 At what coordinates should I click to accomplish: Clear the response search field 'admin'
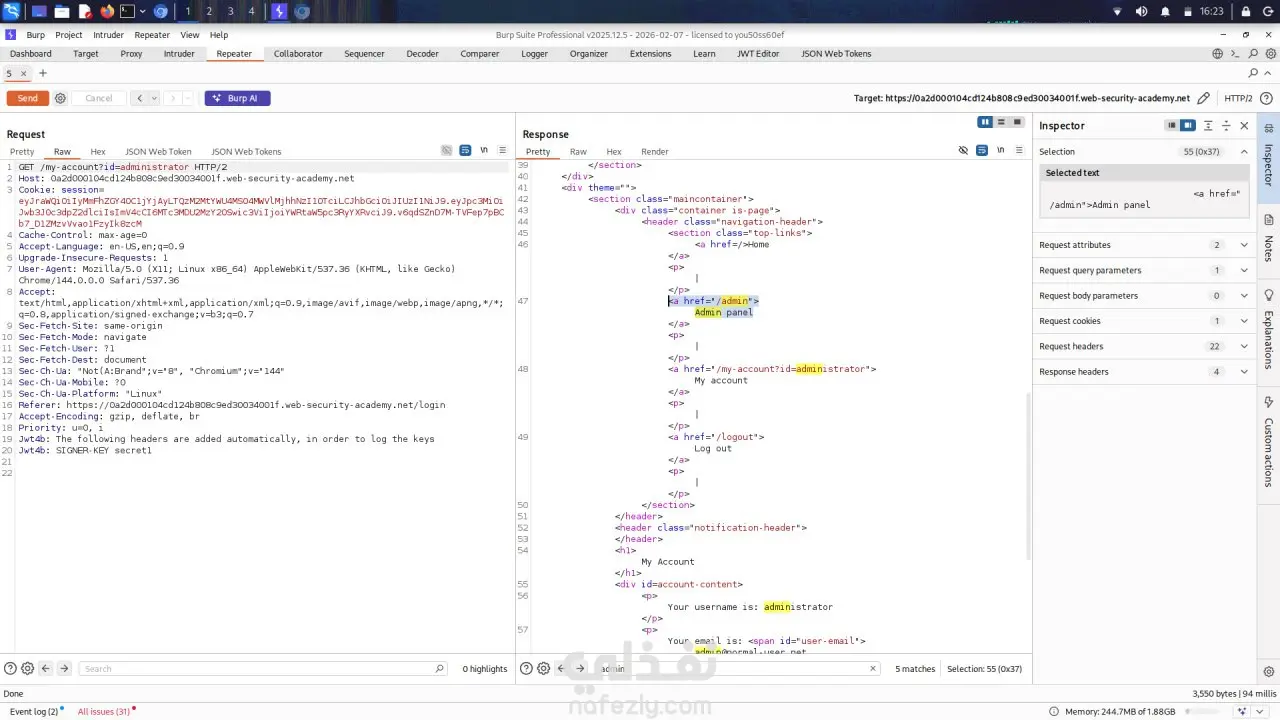[x=872, y=668]
